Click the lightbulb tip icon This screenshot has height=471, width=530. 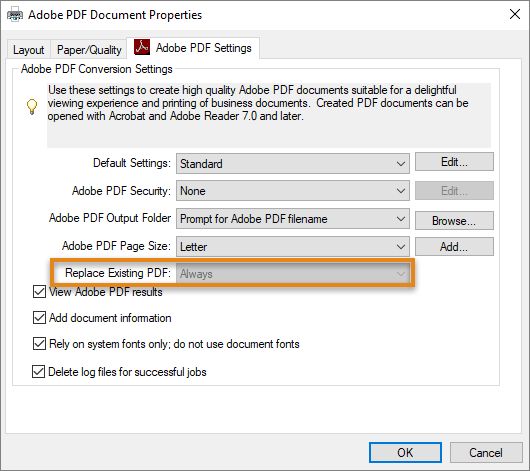(32, 107)
